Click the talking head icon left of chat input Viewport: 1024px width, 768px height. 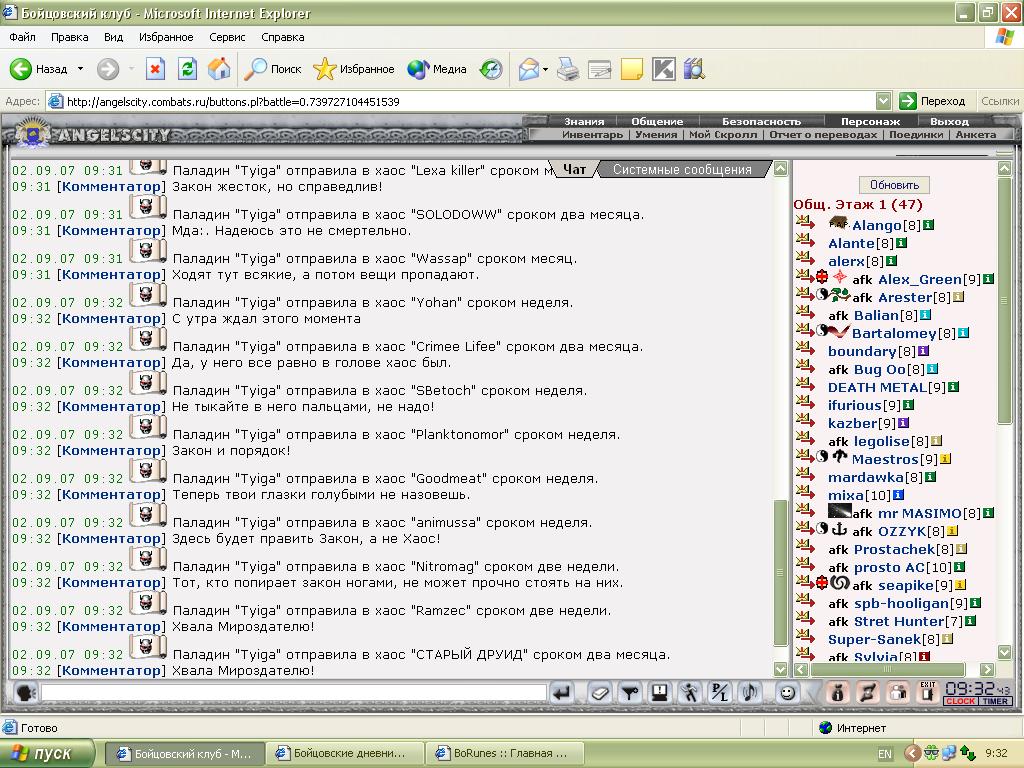[x=25, y=692]
